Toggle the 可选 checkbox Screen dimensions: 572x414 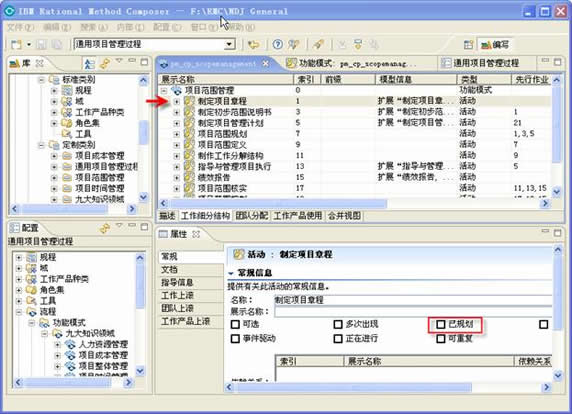(235, 324)
